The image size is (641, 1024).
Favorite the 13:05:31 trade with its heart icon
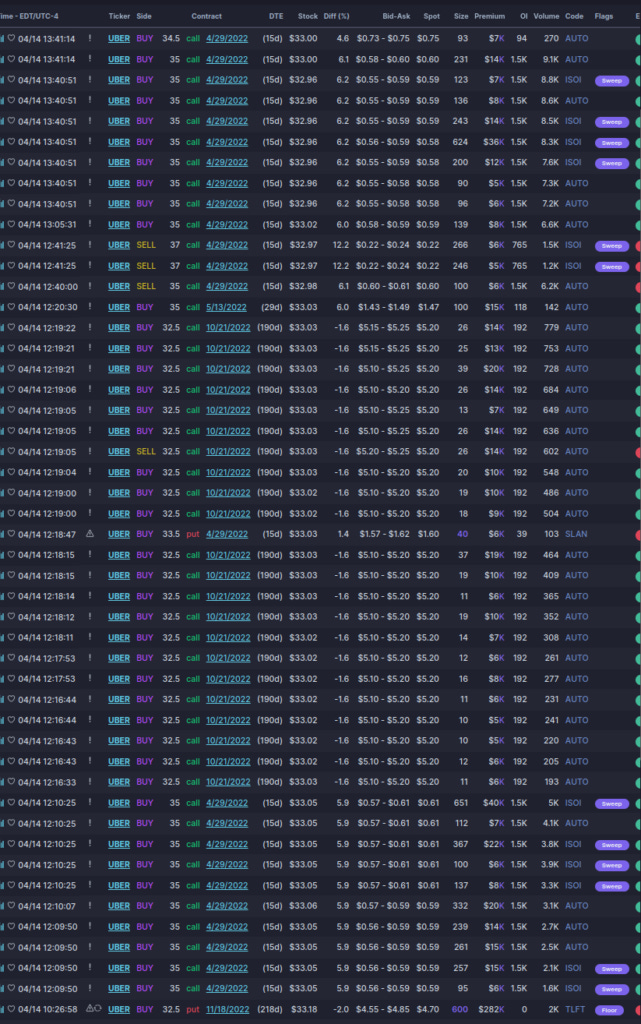tap(11, 224)
